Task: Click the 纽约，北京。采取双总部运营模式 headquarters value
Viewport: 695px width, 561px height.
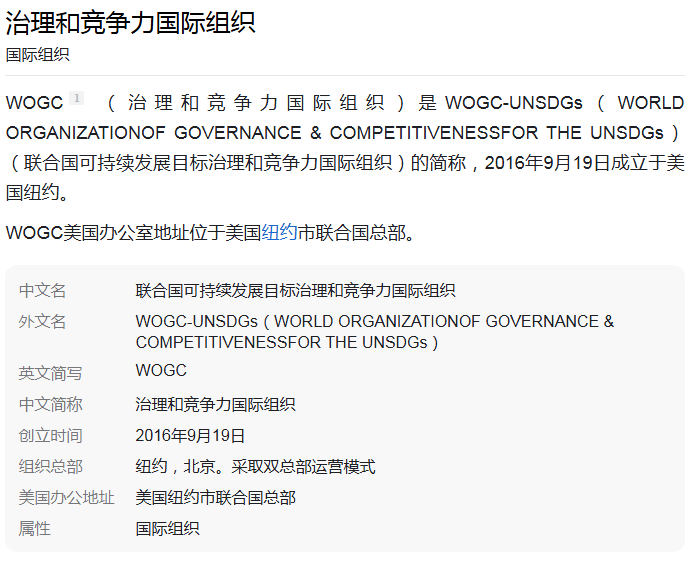Action: [x=255, y=467]
